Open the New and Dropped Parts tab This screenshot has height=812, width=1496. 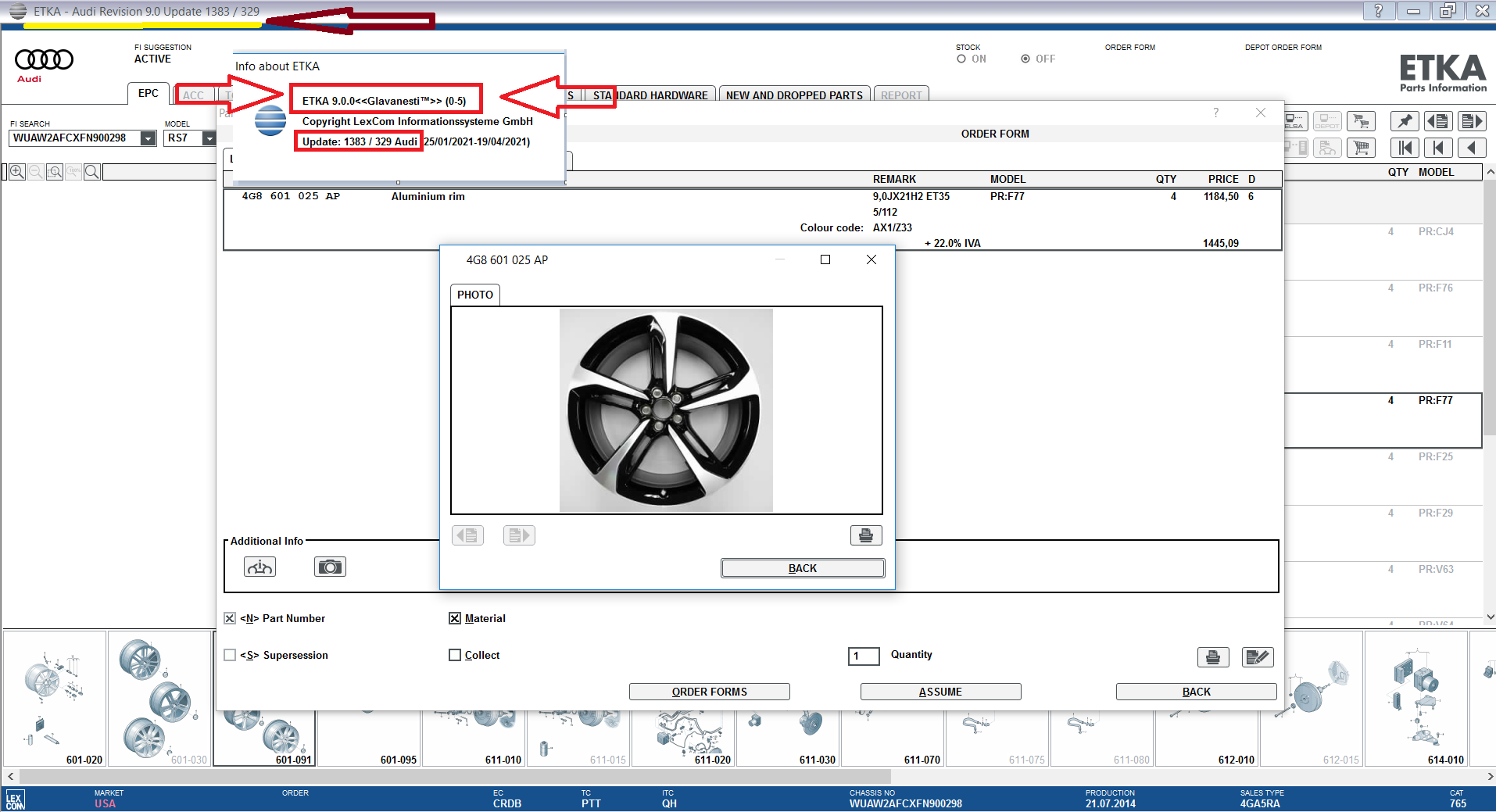point(794,95)
